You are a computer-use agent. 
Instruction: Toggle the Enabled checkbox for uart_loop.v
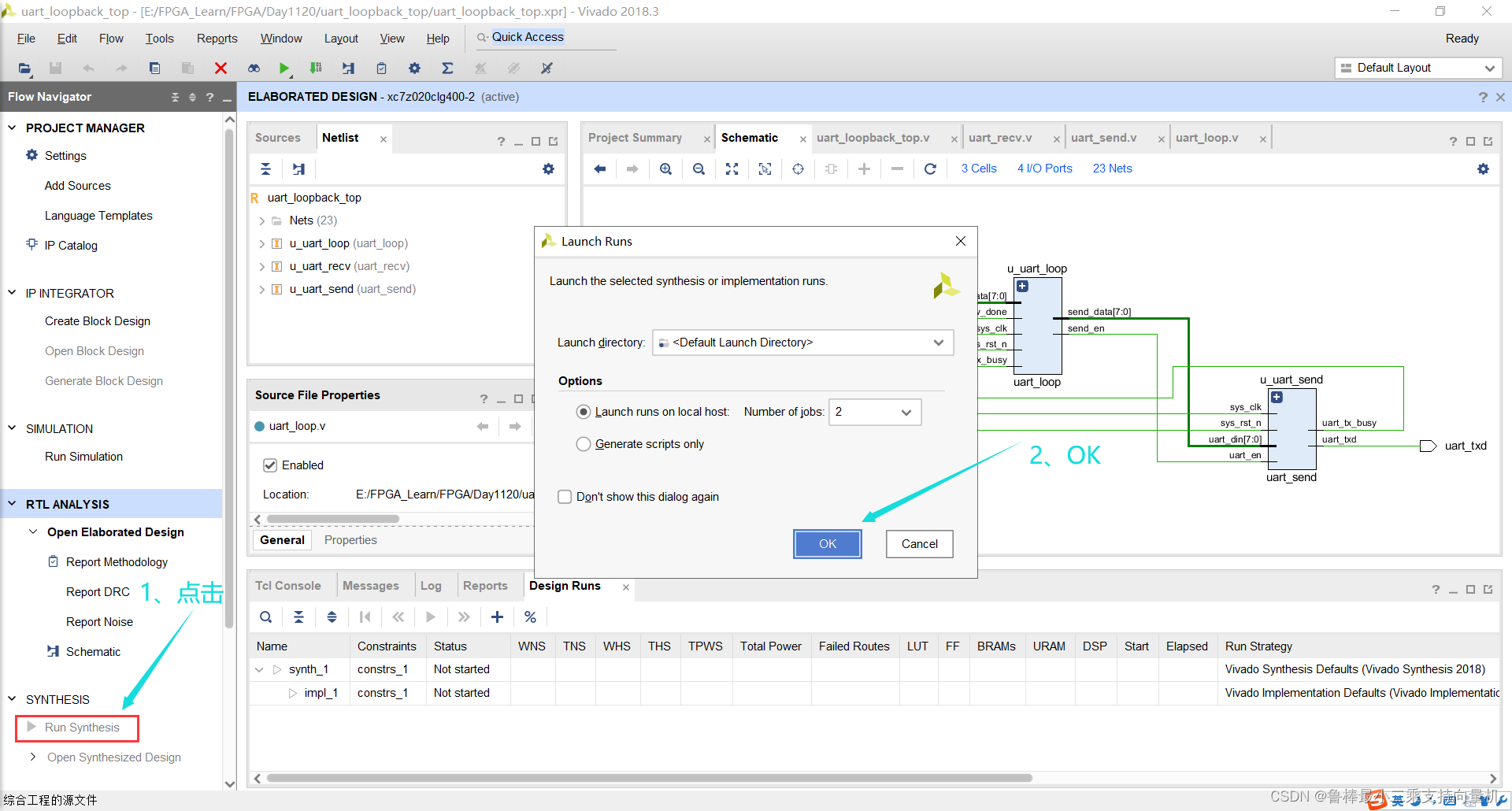(x=270, y=465)
